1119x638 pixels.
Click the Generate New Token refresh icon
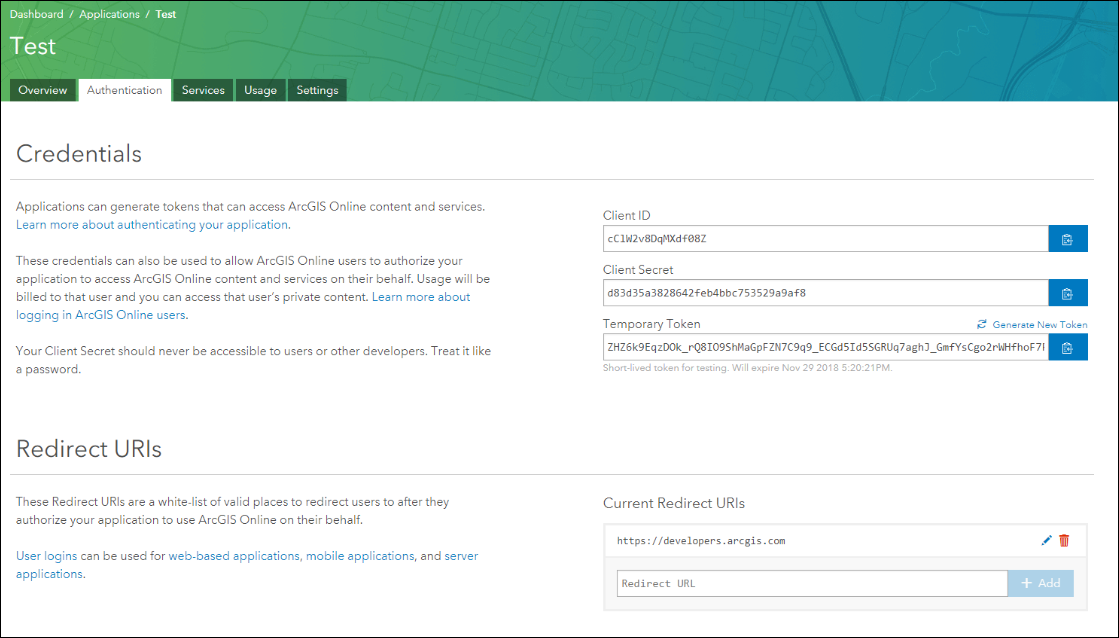point(982,325)
